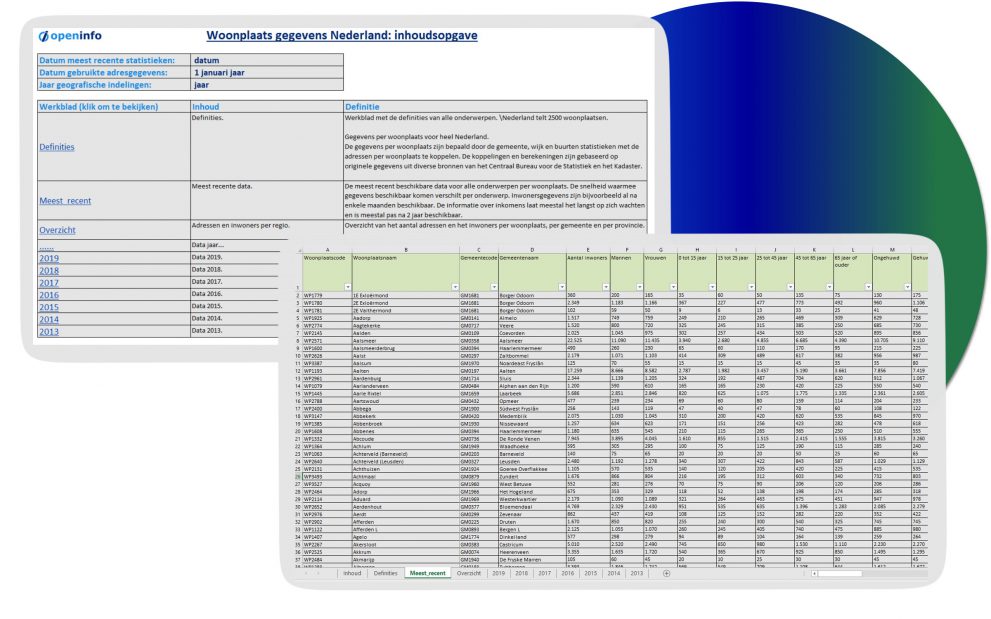
Task: Select the 'datum' value cell
Action: point(267,60)
